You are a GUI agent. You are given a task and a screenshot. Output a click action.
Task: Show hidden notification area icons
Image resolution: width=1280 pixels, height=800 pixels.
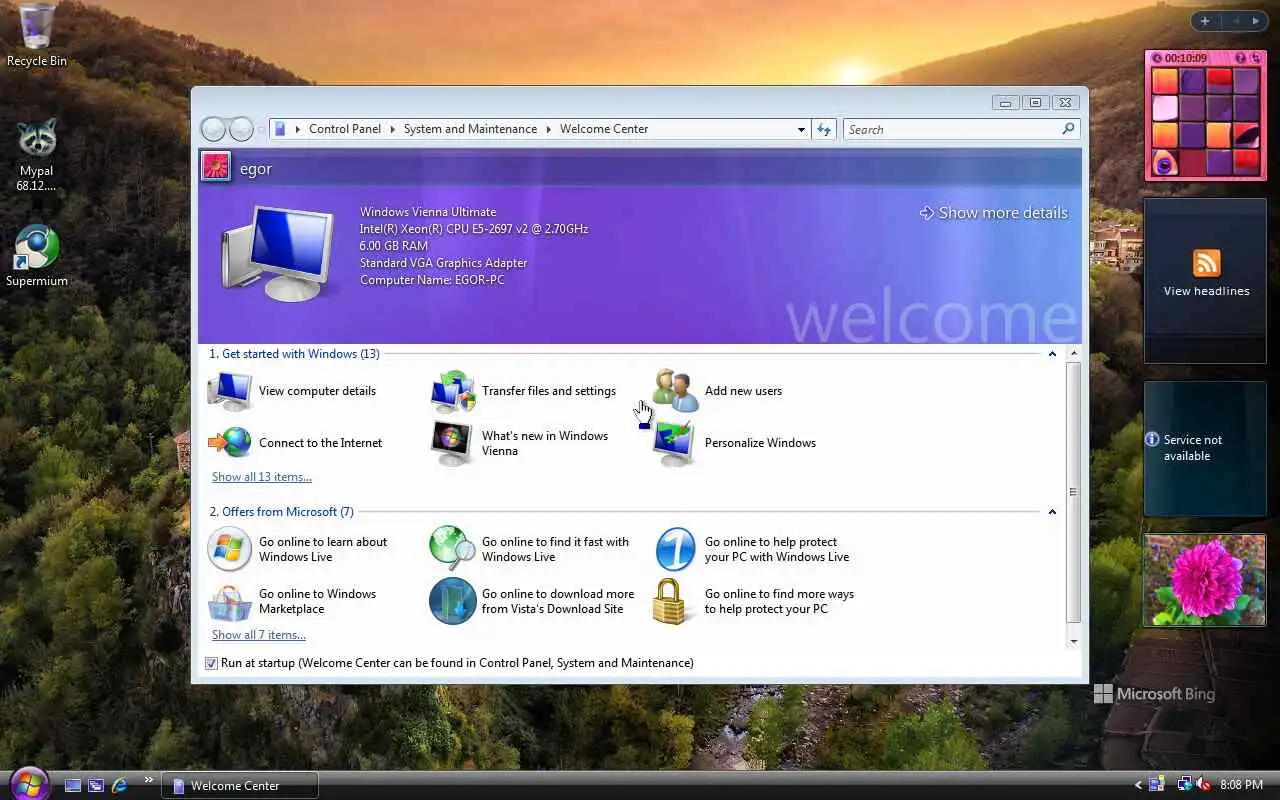[1138, 785]
